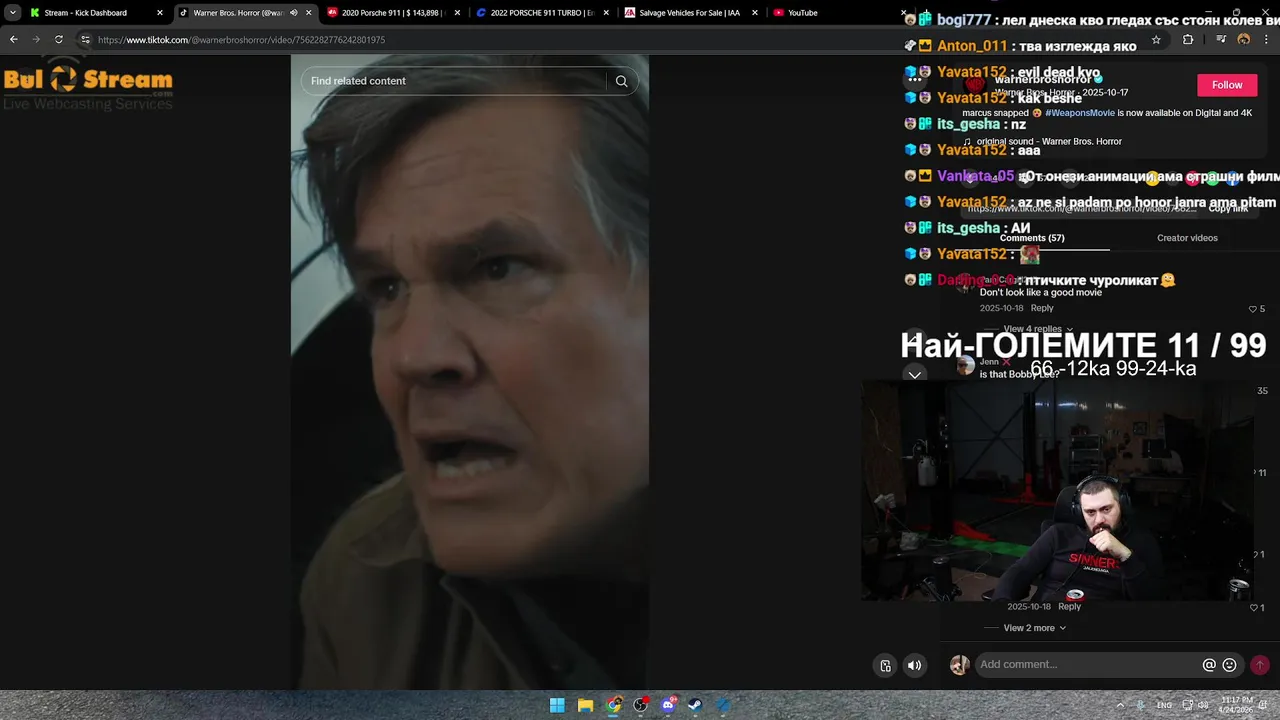Open ENG language input switcher
The width and height of the screenshot is (1280, 720).
pyautogui.click(x=1165, y=705)
